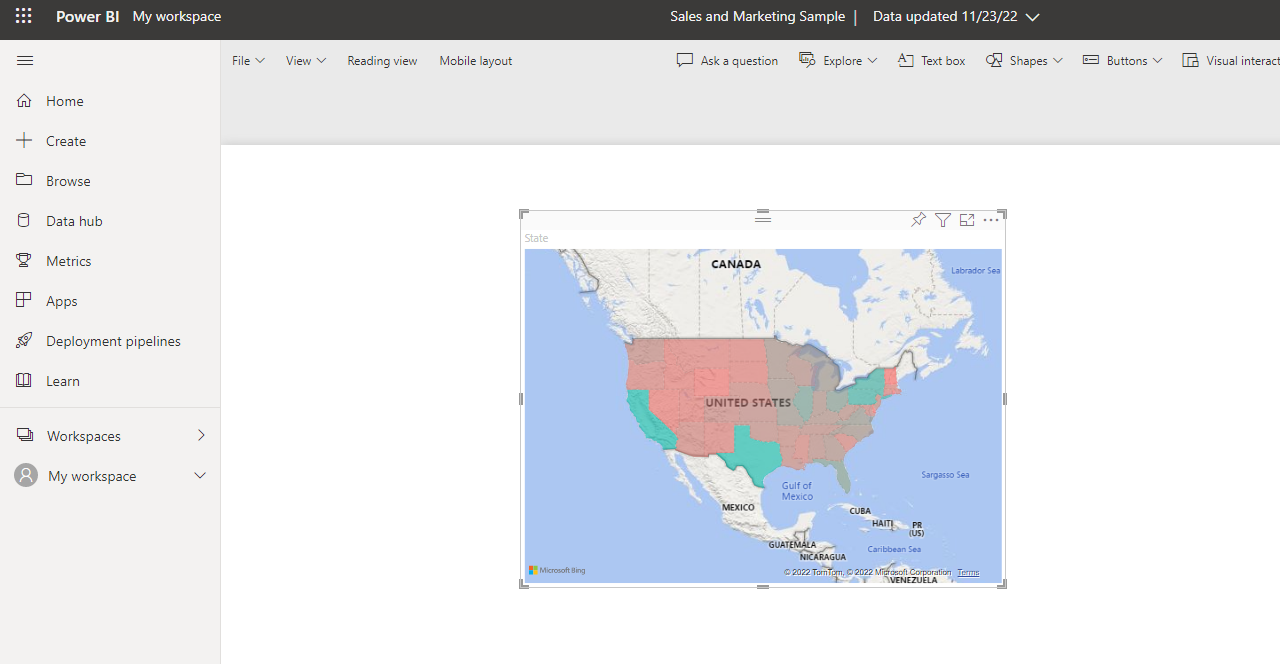Switch to Mobile layout
This screenshot has height=664, width=1280.
[x=475, y=61]
